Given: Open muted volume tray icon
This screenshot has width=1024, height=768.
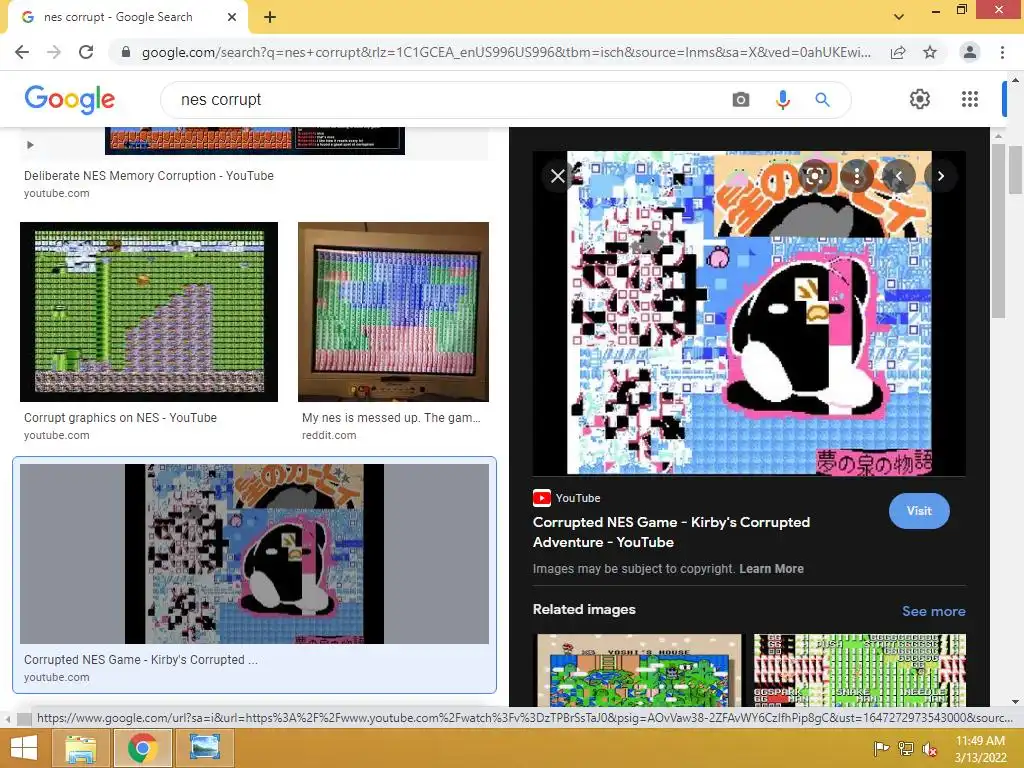Looking at the screenshot, I should [x=929, y=749].
